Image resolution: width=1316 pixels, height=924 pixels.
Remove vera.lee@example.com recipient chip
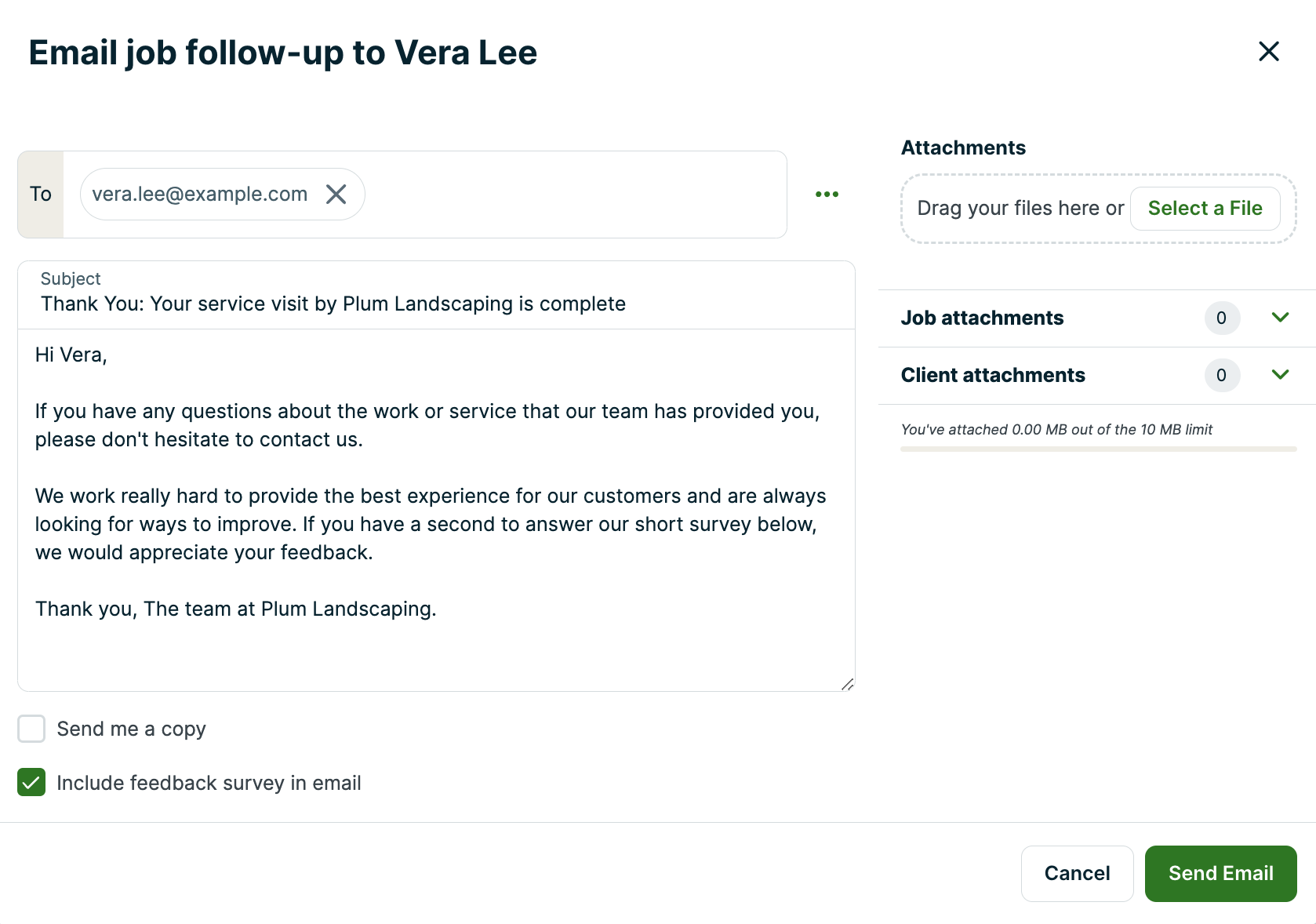[x=336, y=195]
